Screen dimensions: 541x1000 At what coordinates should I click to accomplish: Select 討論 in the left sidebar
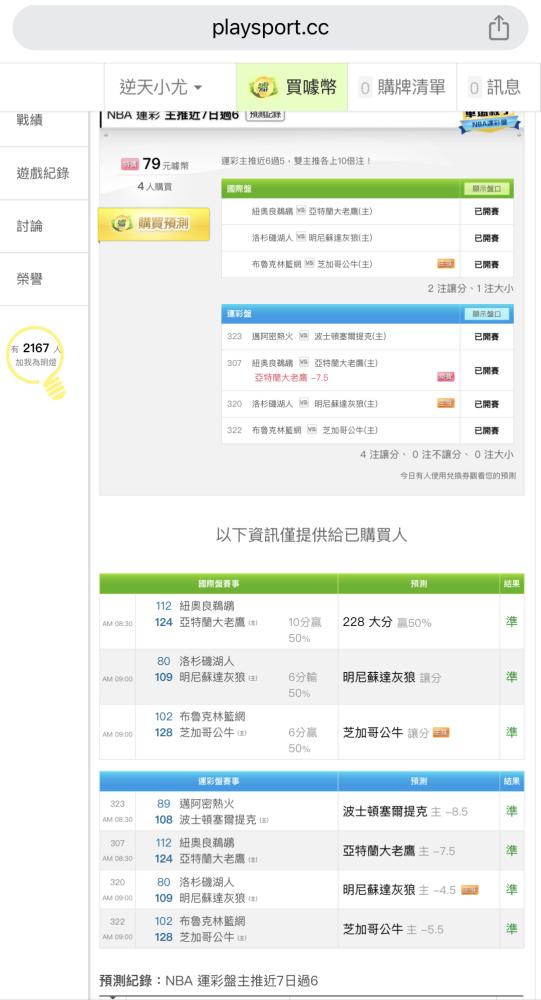coord(30,226)
